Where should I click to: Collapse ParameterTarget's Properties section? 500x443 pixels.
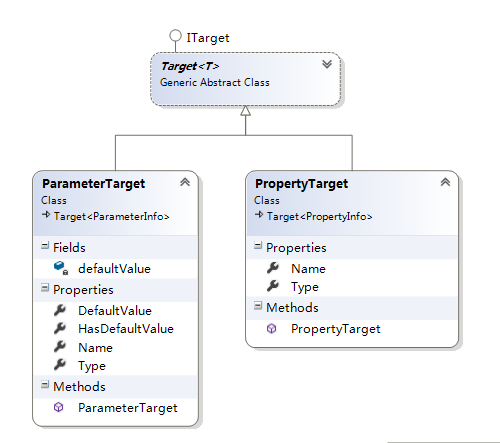(x=45, y=288)
